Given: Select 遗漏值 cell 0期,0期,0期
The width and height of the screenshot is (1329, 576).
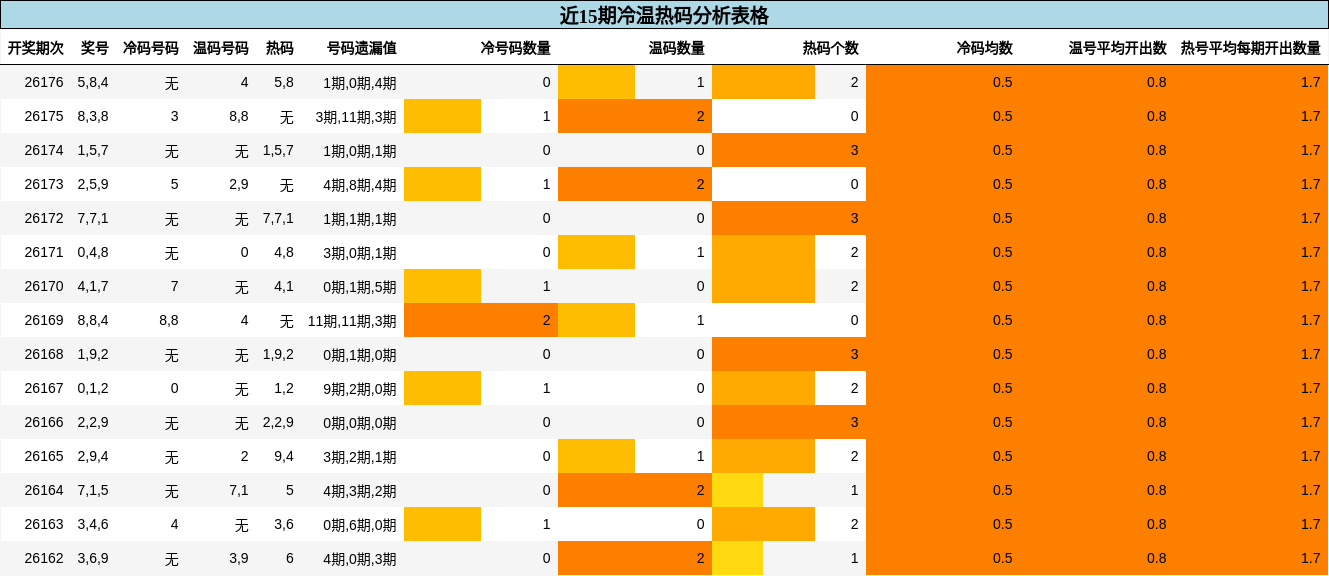Looking at the screenshot, I should click(x=360, y=423).
